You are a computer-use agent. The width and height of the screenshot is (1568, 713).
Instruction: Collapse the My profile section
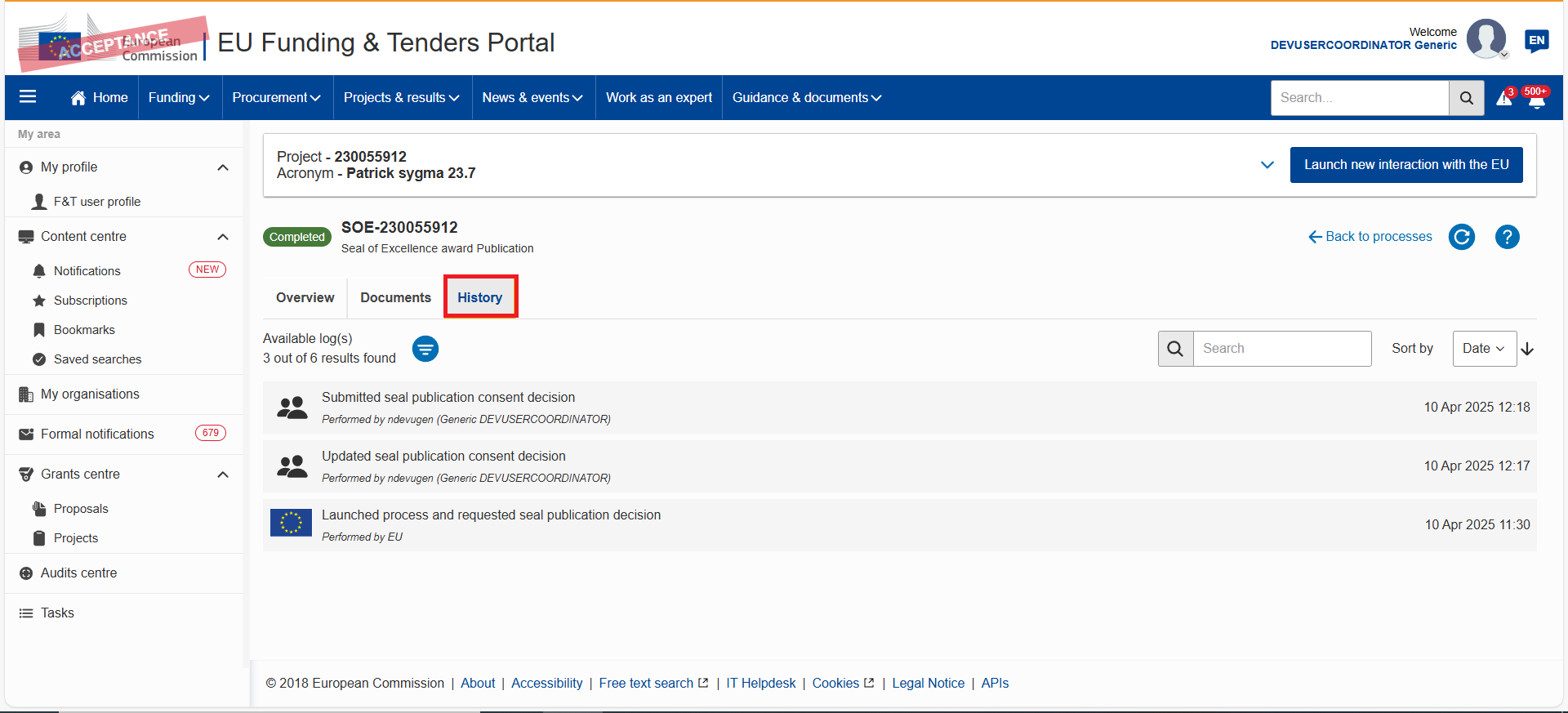click(223, 167)
